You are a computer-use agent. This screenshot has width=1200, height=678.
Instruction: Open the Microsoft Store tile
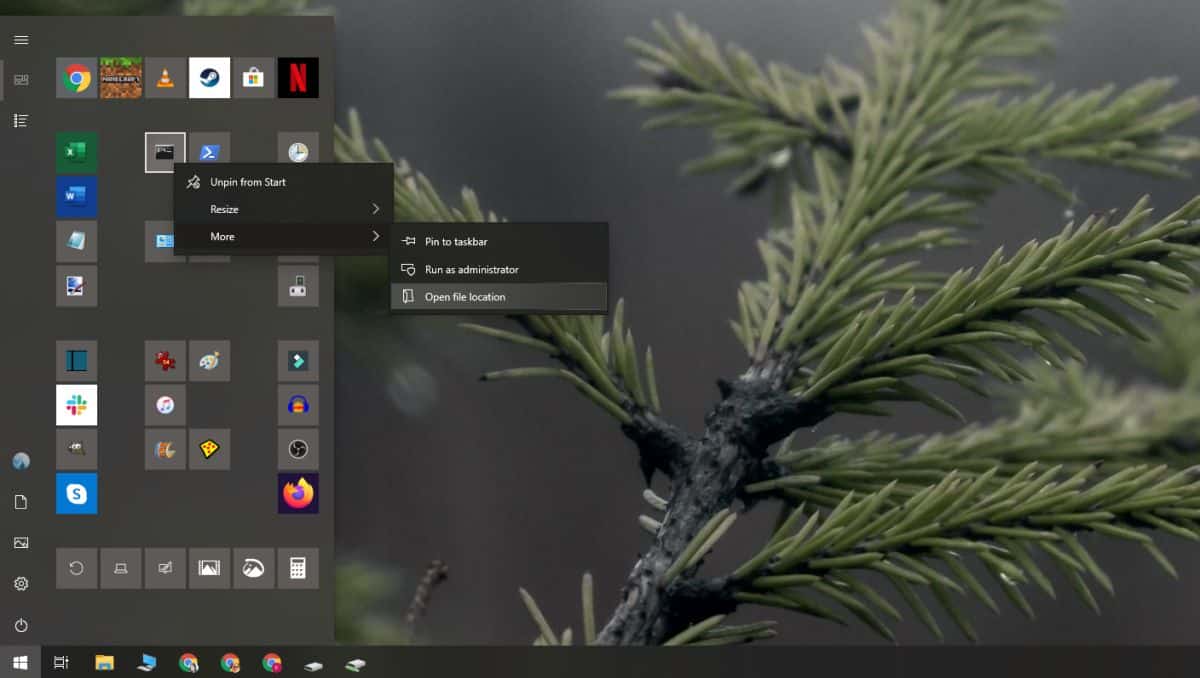click(x=254, y=78)
